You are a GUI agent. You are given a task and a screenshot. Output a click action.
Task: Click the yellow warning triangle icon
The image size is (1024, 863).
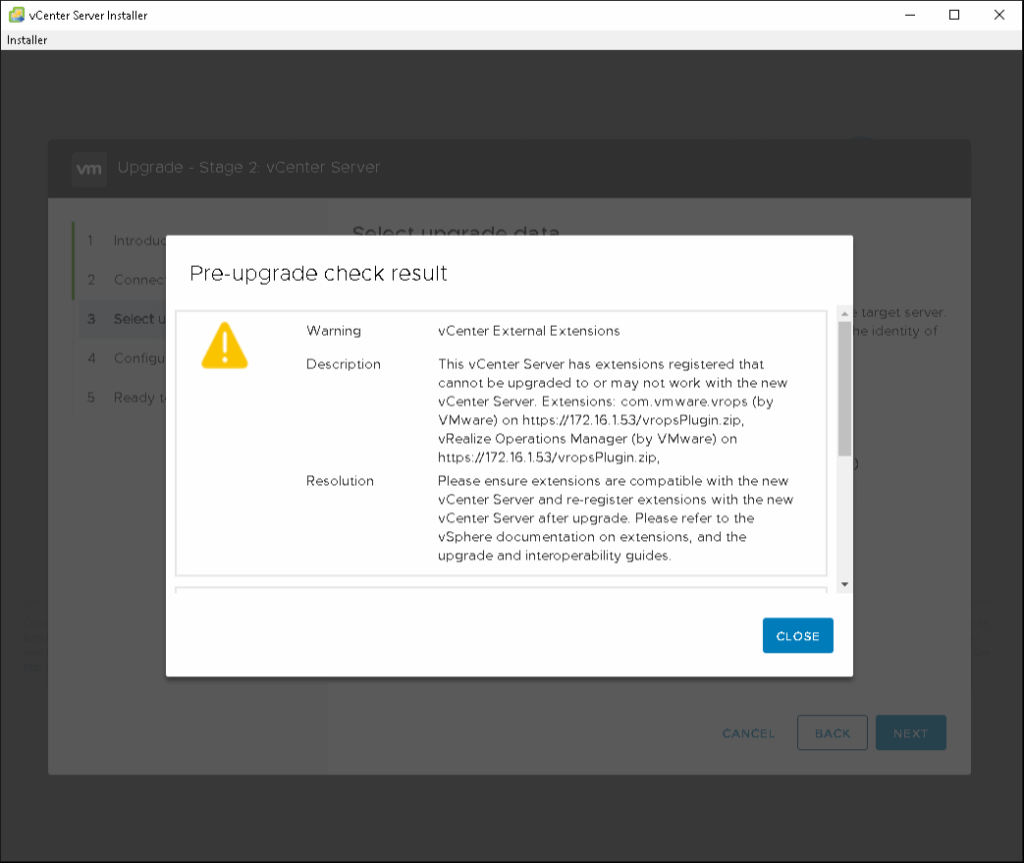click(x=224, y=346)
